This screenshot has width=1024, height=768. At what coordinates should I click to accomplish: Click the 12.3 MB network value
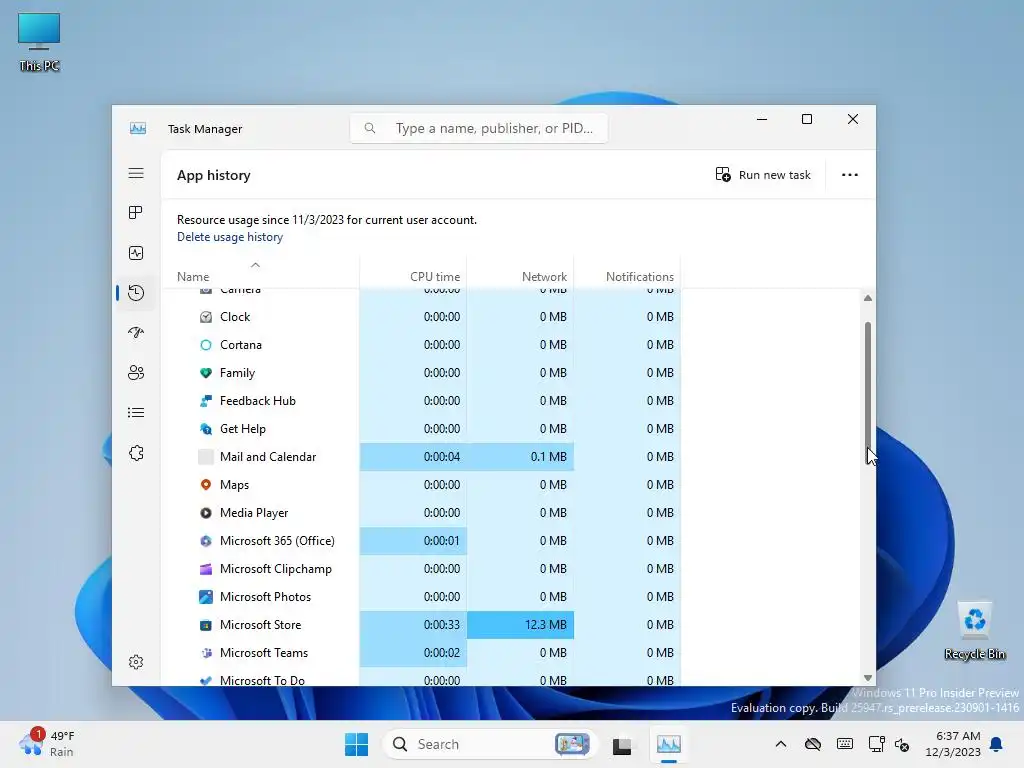coord(545,625)
